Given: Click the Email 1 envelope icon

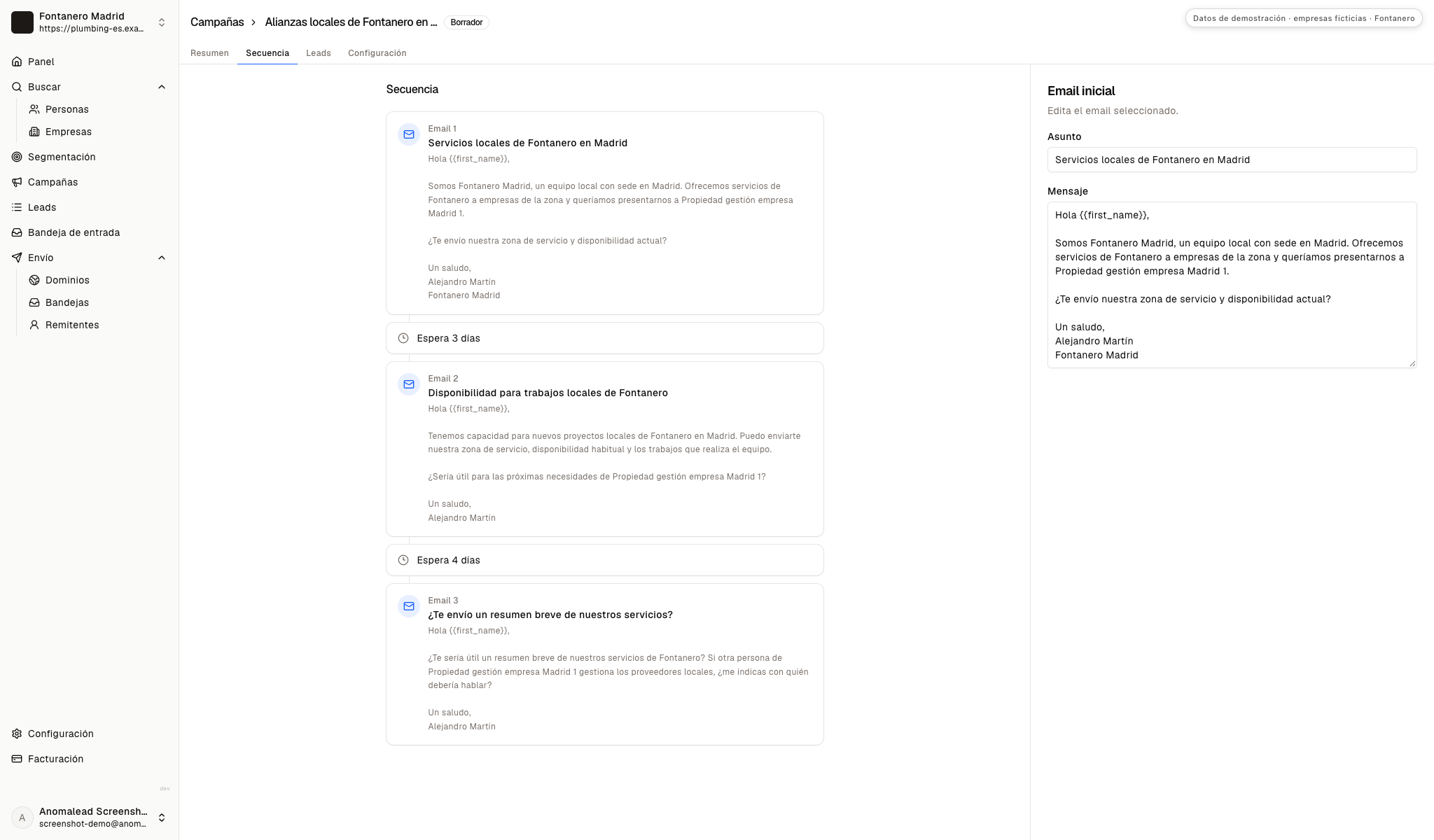Looking at the screenshot, I should (x=409, y=134).
